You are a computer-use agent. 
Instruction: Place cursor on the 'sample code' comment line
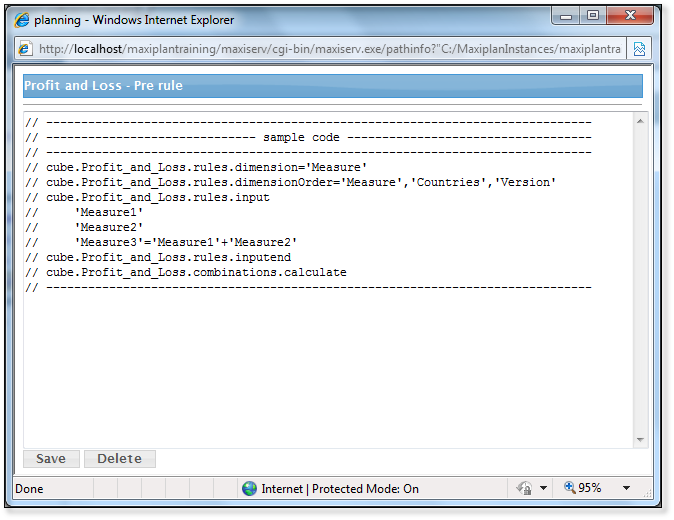300,137
